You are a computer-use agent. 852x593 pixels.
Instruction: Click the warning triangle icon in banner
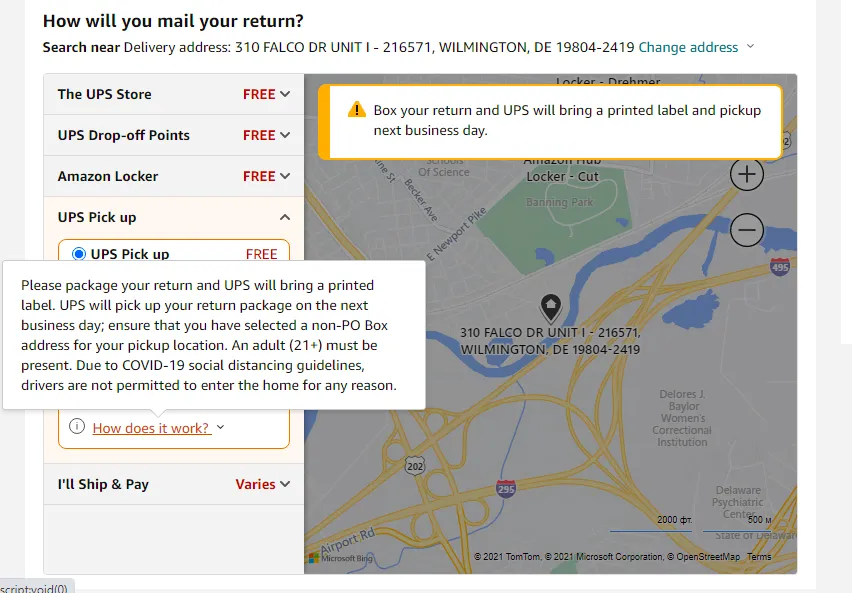(x=356, y=111)
